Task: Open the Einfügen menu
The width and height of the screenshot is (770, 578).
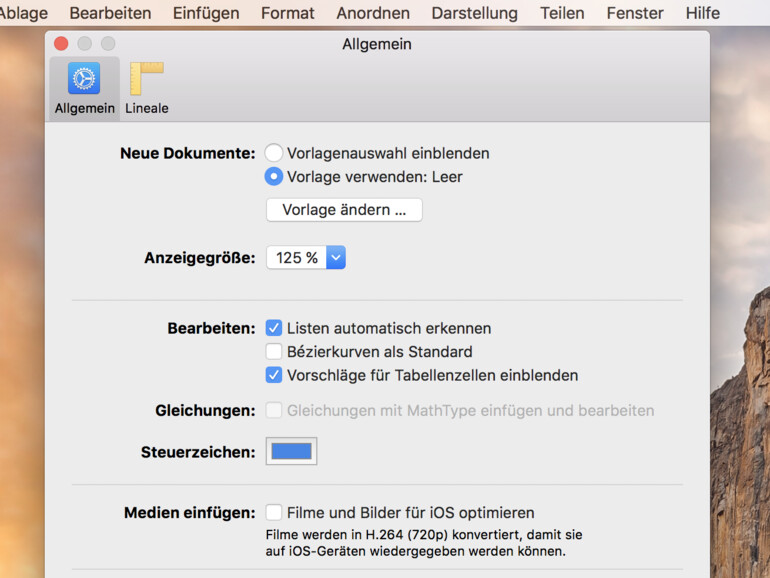Action: [206, 13]
